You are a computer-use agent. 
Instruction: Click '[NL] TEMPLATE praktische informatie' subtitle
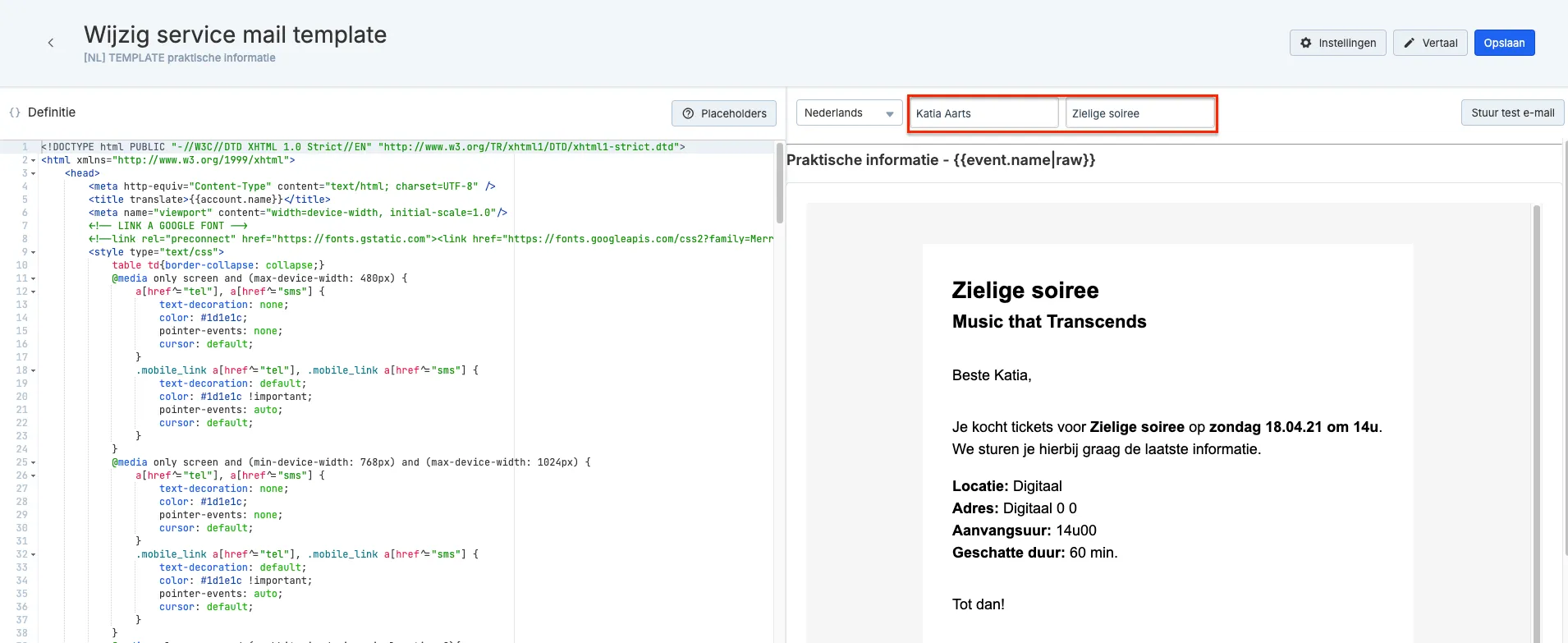coord(180,57)
